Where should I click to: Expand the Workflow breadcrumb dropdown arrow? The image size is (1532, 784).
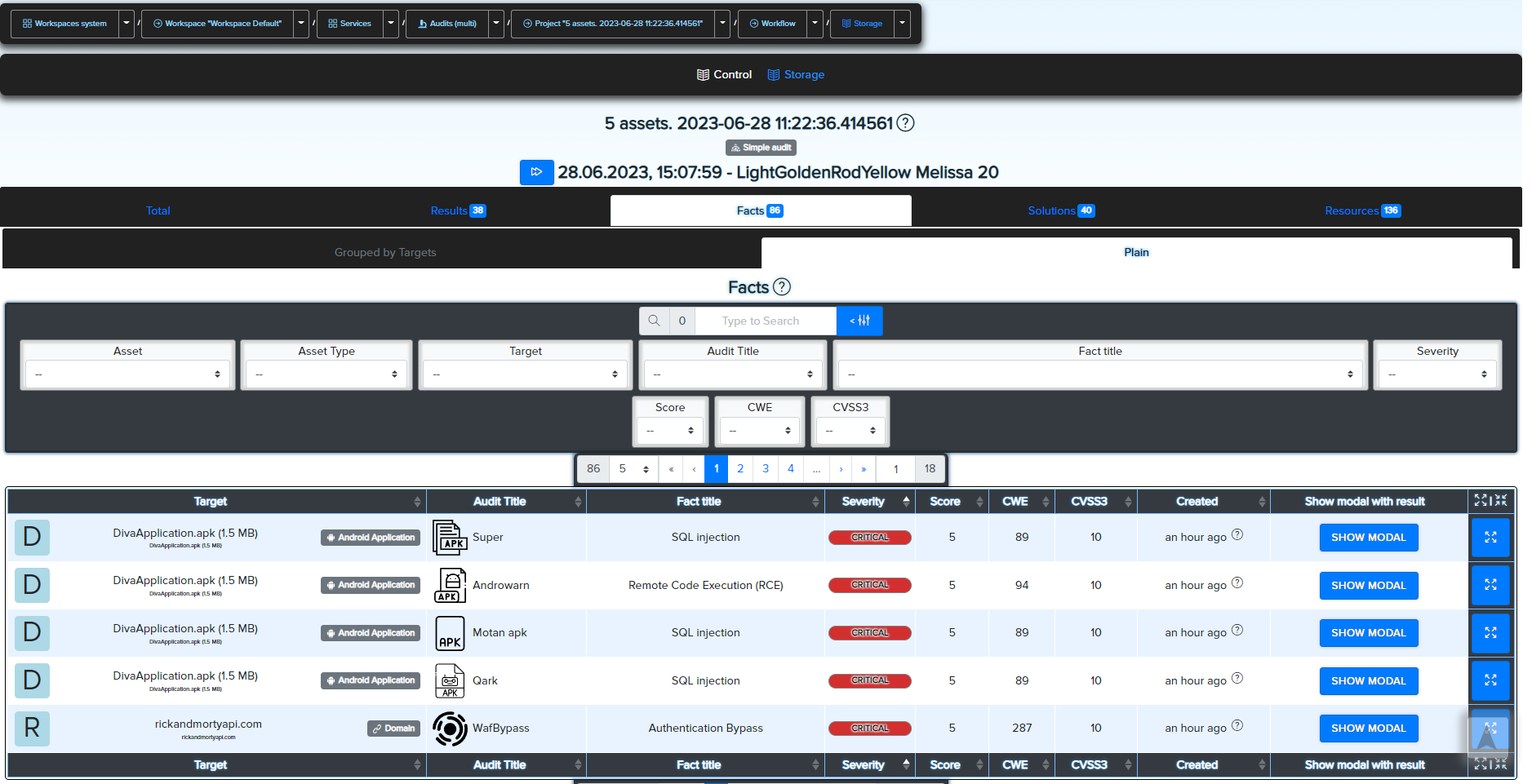(x=815, y=23)
